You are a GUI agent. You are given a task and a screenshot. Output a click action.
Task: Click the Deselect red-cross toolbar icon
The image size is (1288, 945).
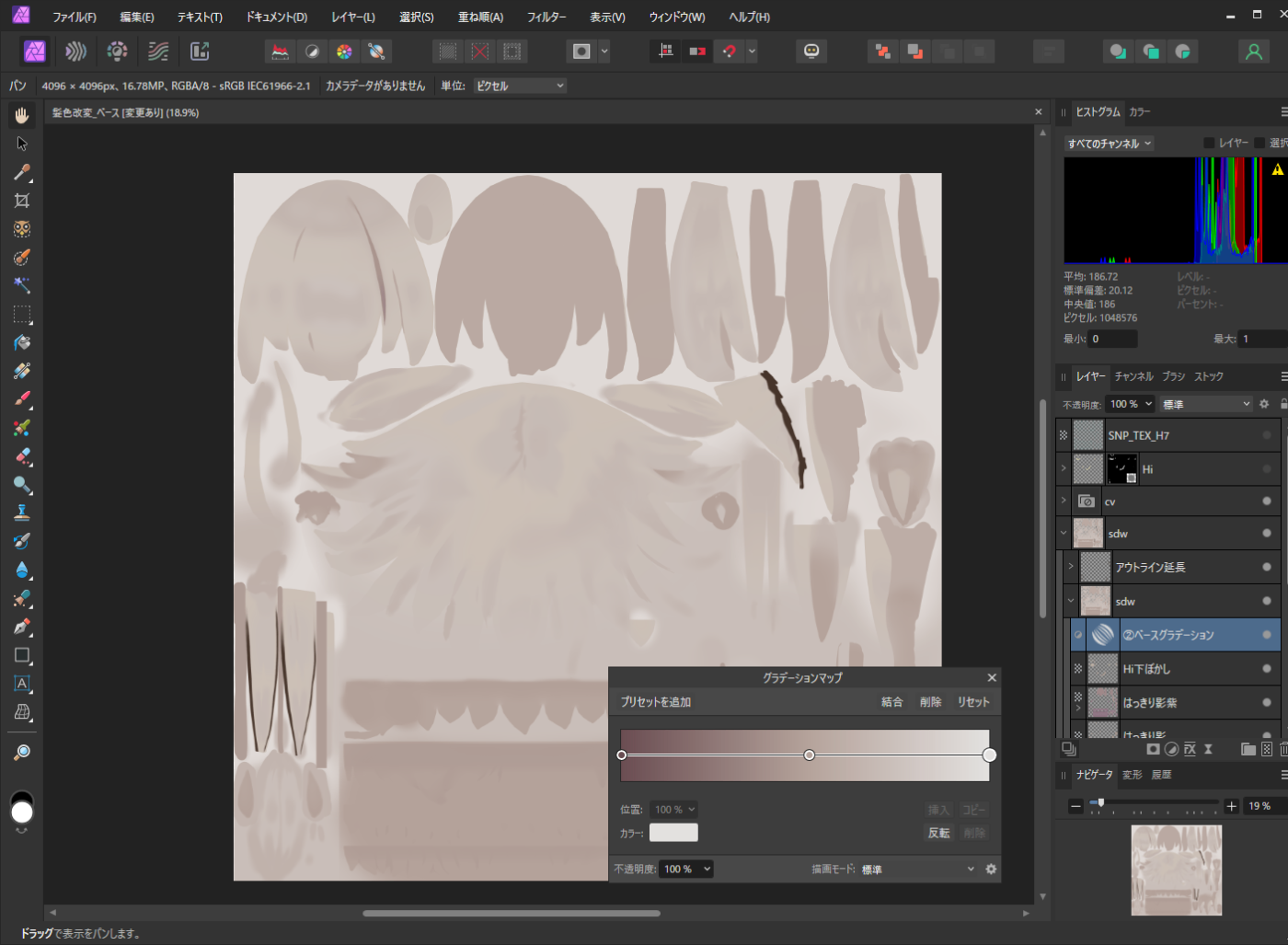[x=480, y=52]
